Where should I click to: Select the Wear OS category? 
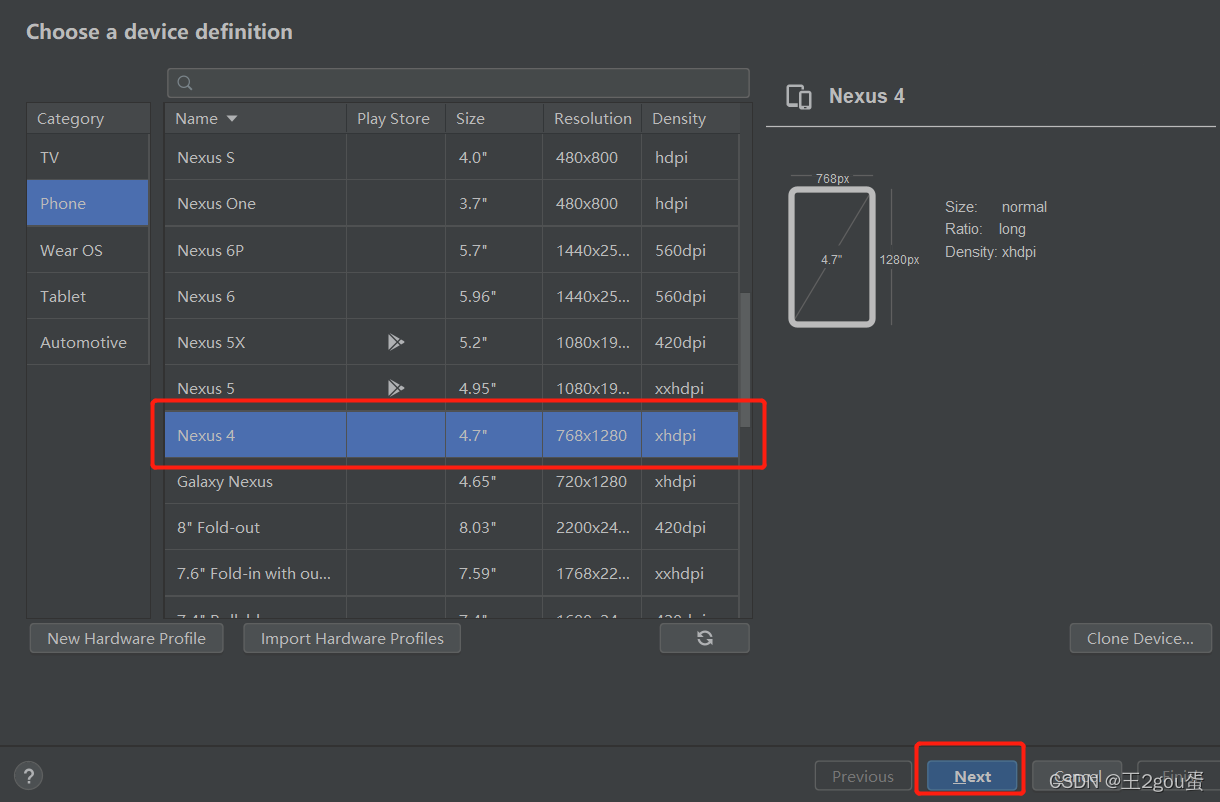point(88,250)
